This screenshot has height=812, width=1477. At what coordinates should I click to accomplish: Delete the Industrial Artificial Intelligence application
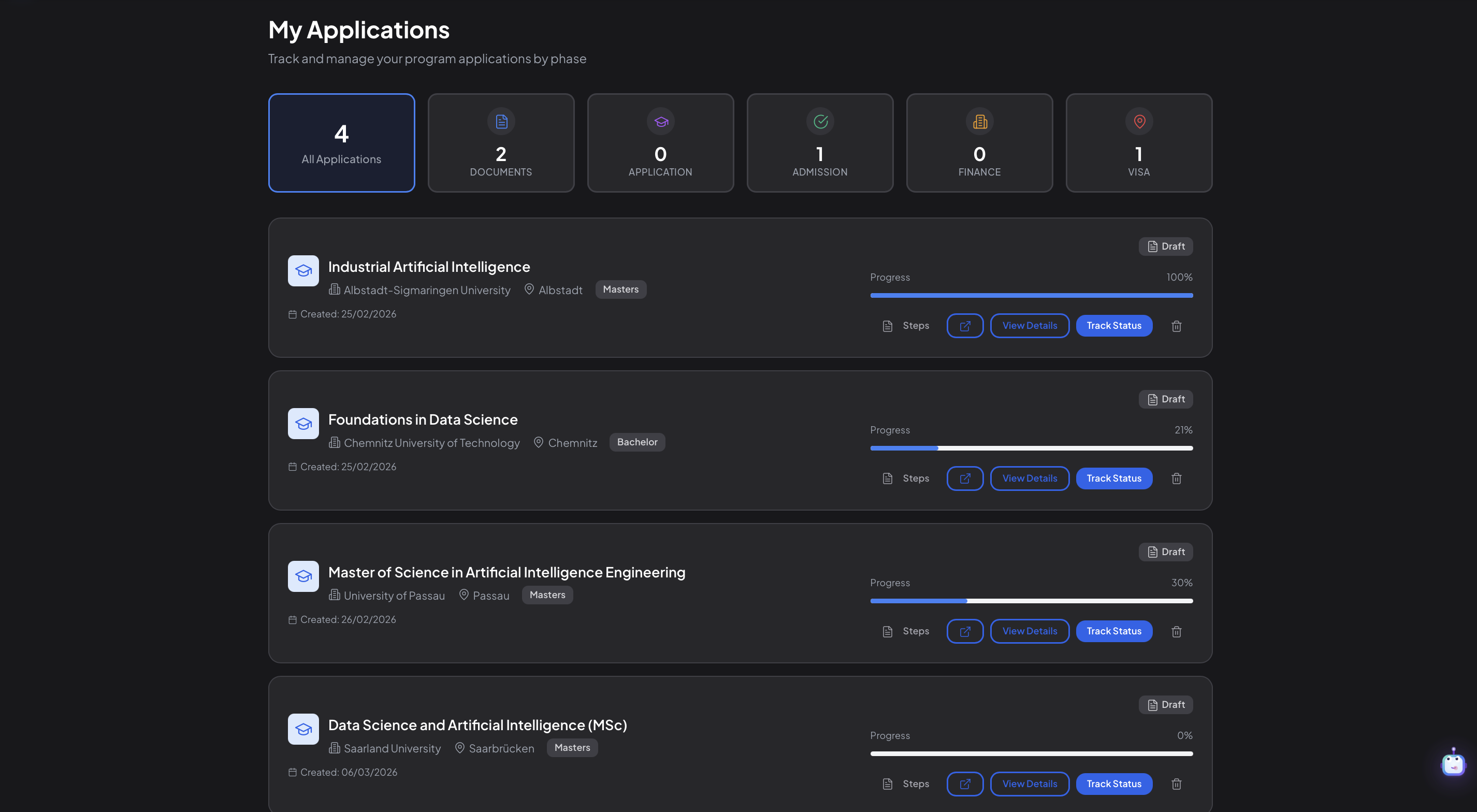1176,326
